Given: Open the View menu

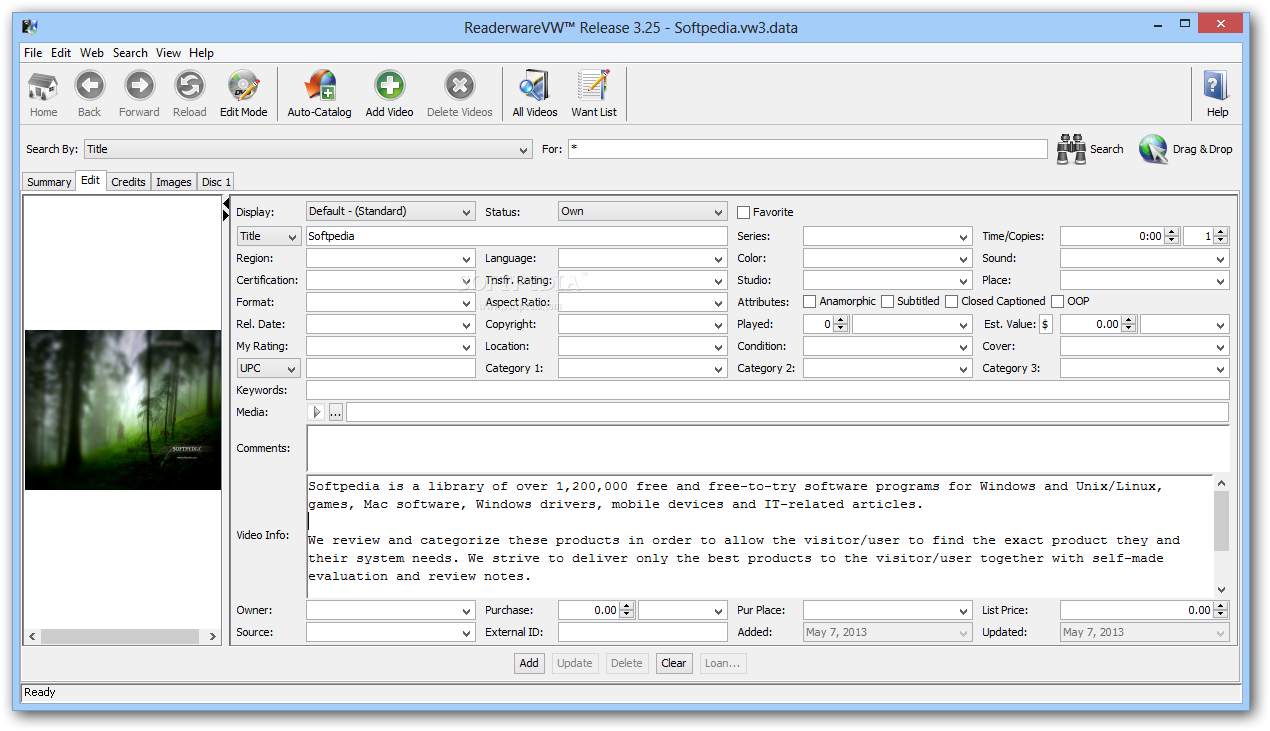Looking at the screenshot, I should pos(168,53).
